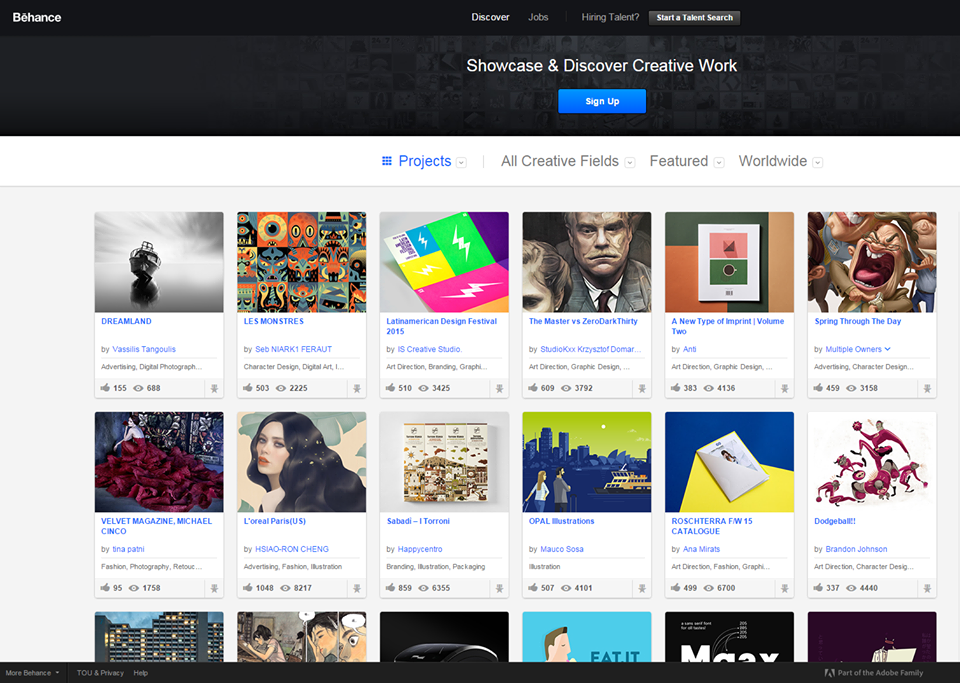
Task: Open author Mauco Sosa profile link
Action: [x=562, y=549]
